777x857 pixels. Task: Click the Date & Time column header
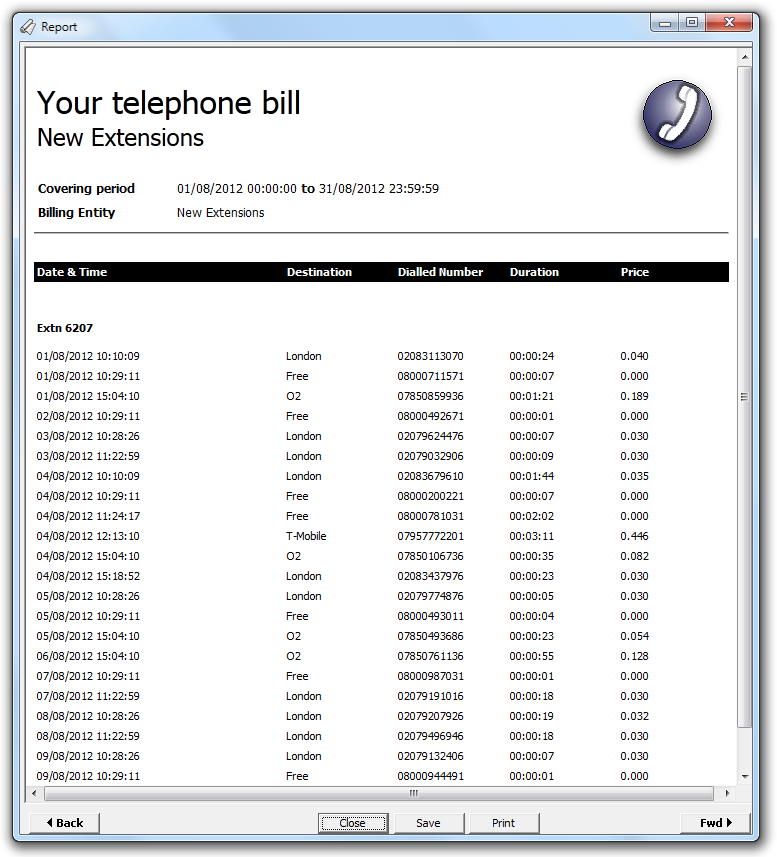coord(72,272)
